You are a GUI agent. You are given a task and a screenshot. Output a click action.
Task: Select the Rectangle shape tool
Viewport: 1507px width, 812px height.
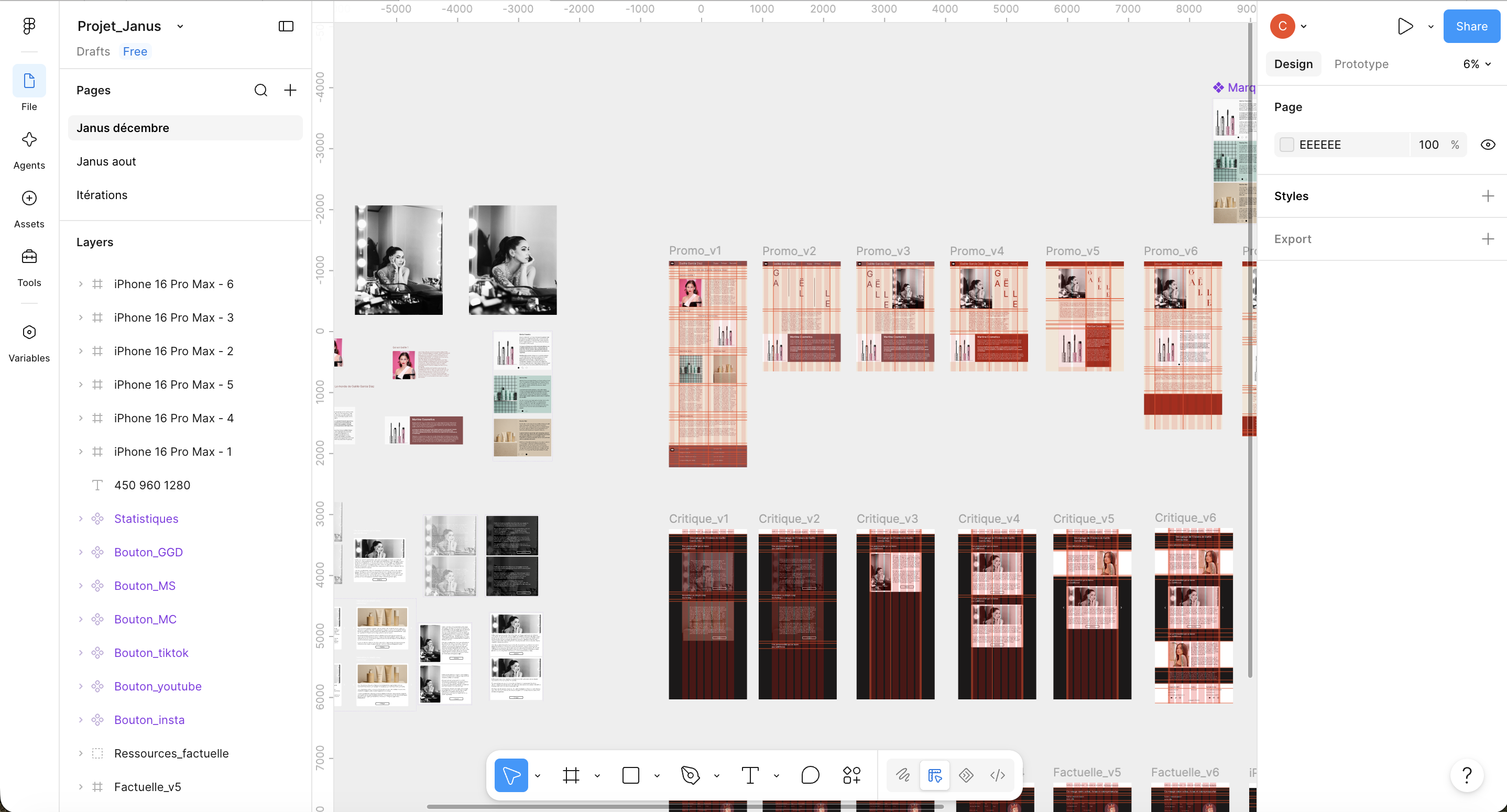coord(631,775)
